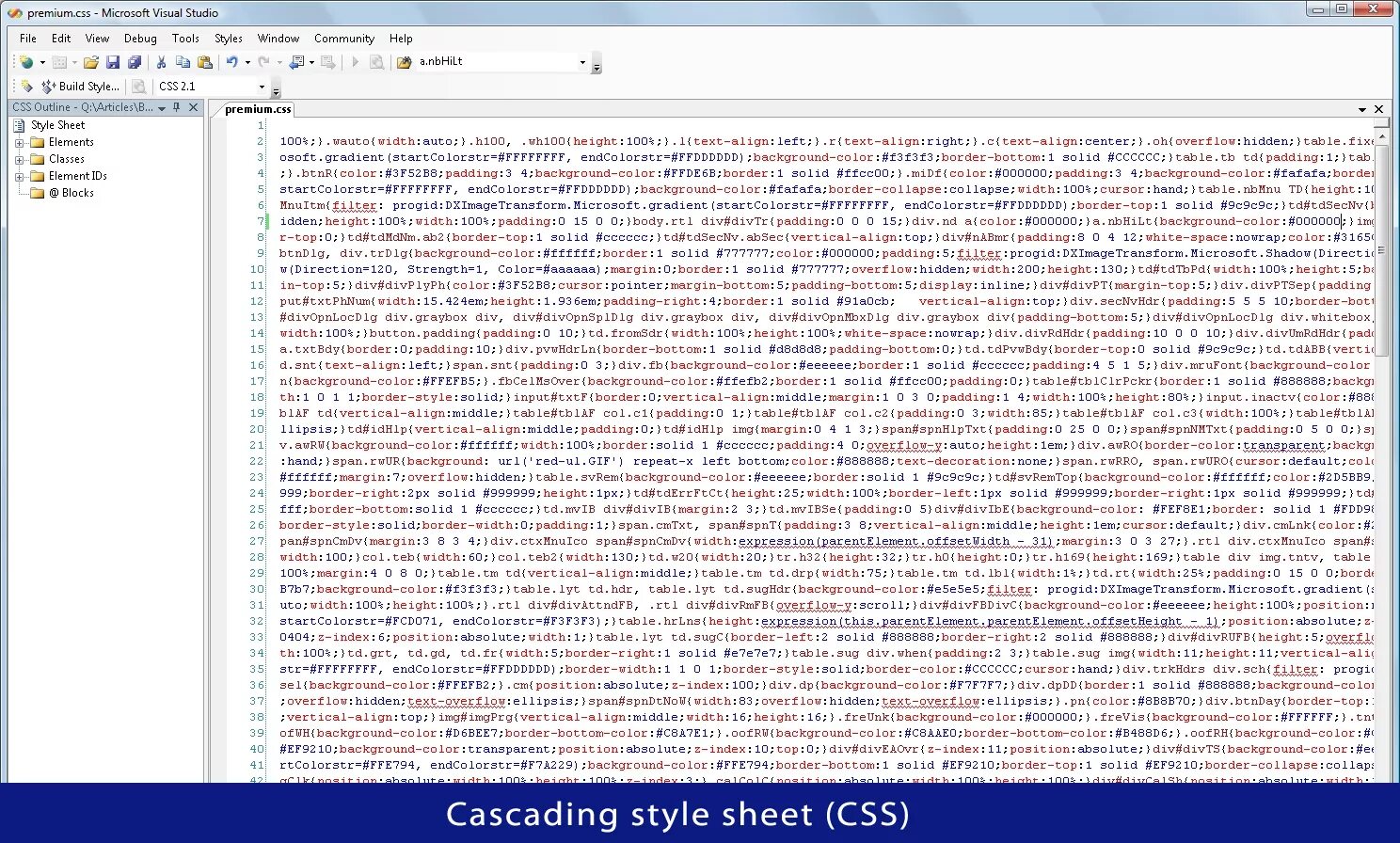The height and width of the screenshot is (843, 1400).
Task: Select the Classes folder in outline
Action: pyautogui.click(x=66, y=159)
